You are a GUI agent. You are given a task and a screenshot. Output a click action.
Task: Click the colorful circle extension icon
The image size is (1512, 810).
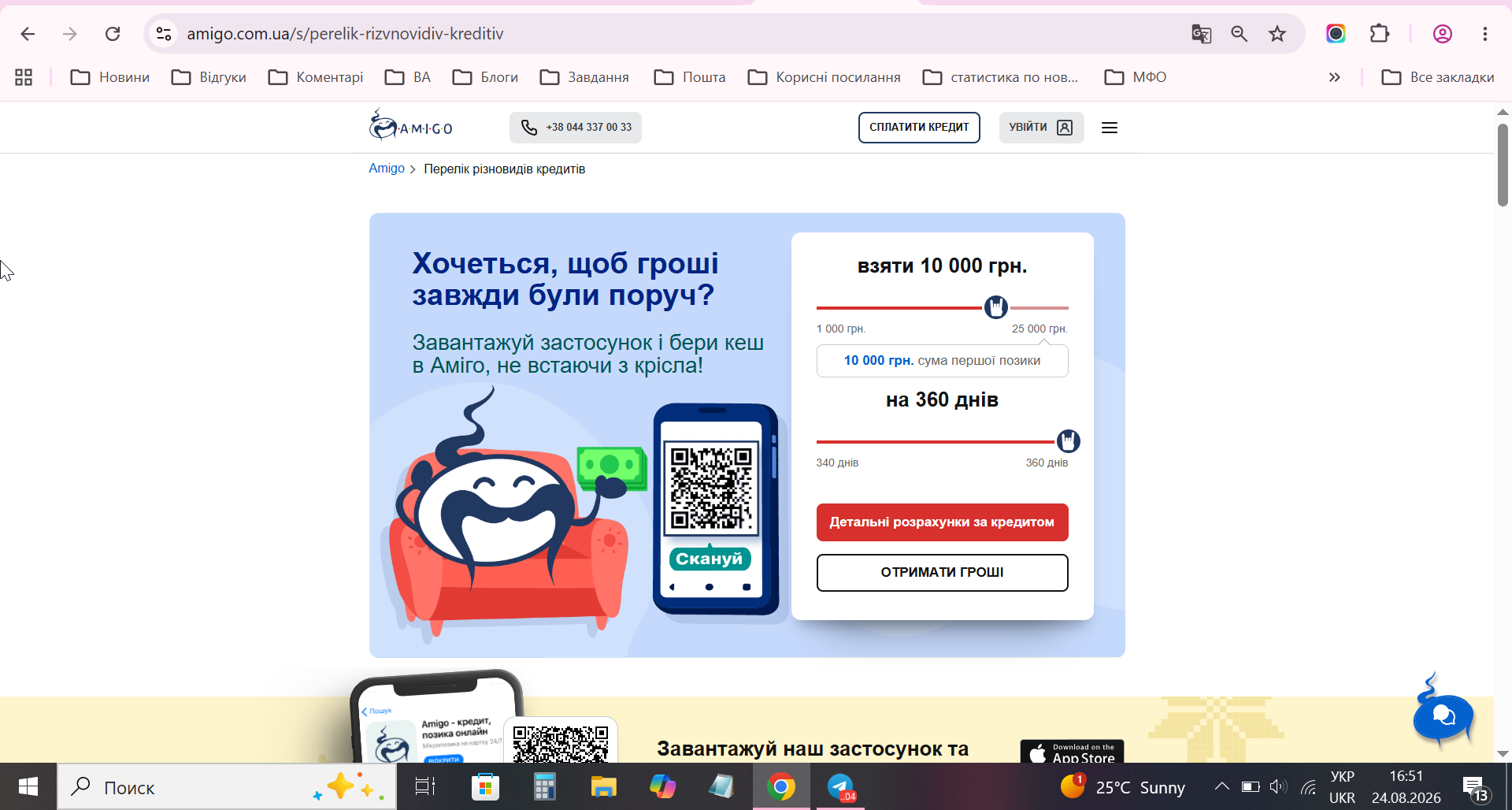coord(1336,34)
